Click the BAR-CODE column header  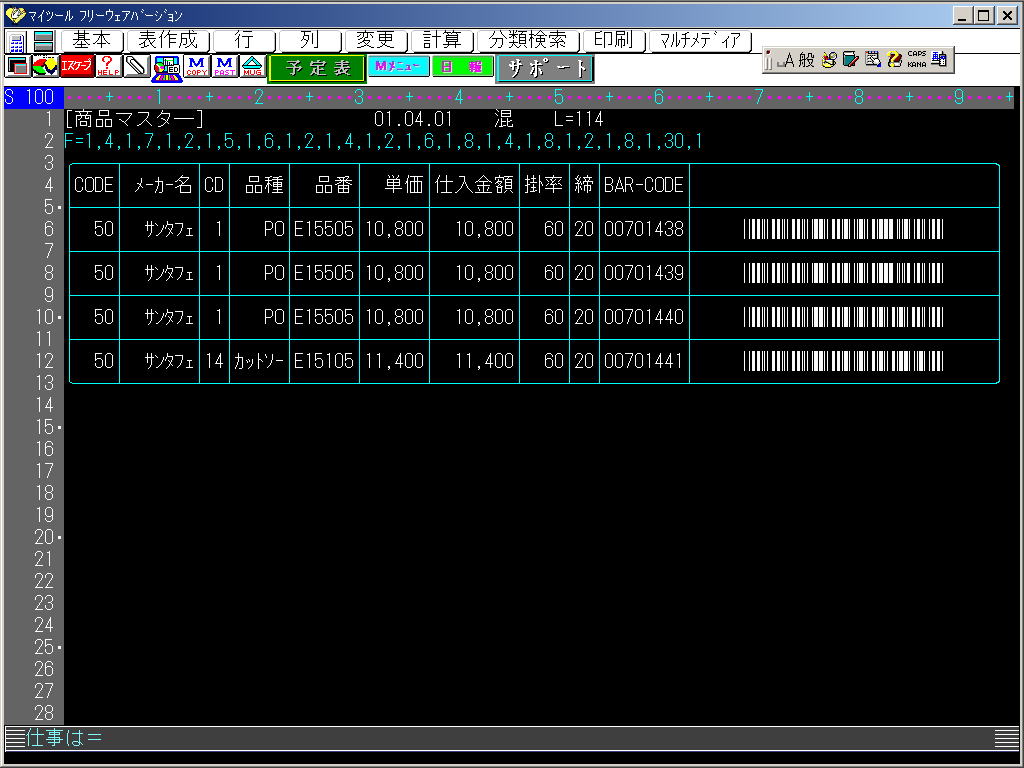point(644,185)
